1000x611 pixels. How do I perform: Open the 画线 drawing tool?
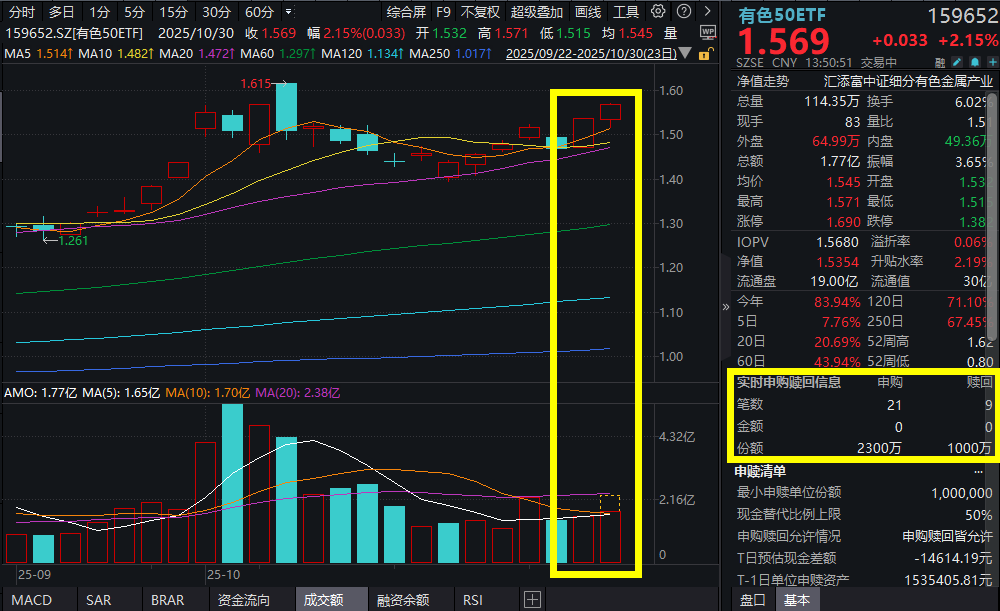click(588, 12)
